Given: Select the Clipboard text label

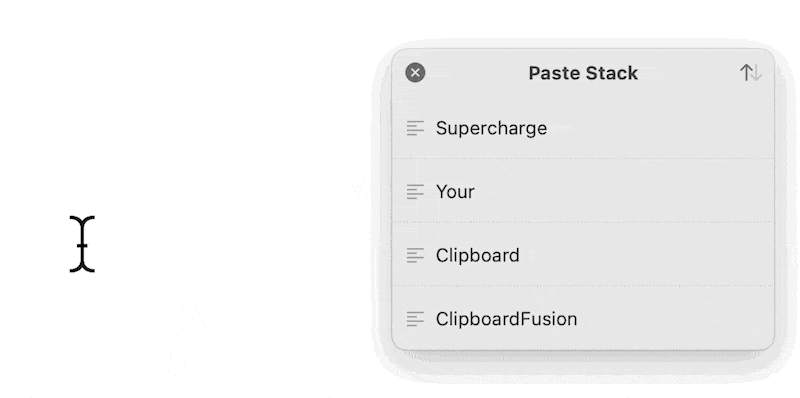Looking at the screenshot, I should [478, 255].
